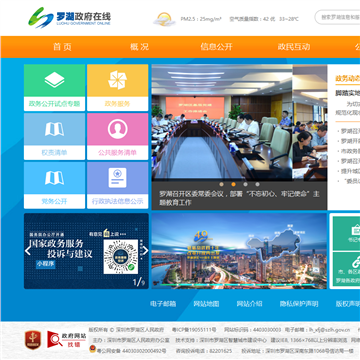Open the 隐私保护声明 footer link
Viewport: 360px width, 360px height.
299,304
